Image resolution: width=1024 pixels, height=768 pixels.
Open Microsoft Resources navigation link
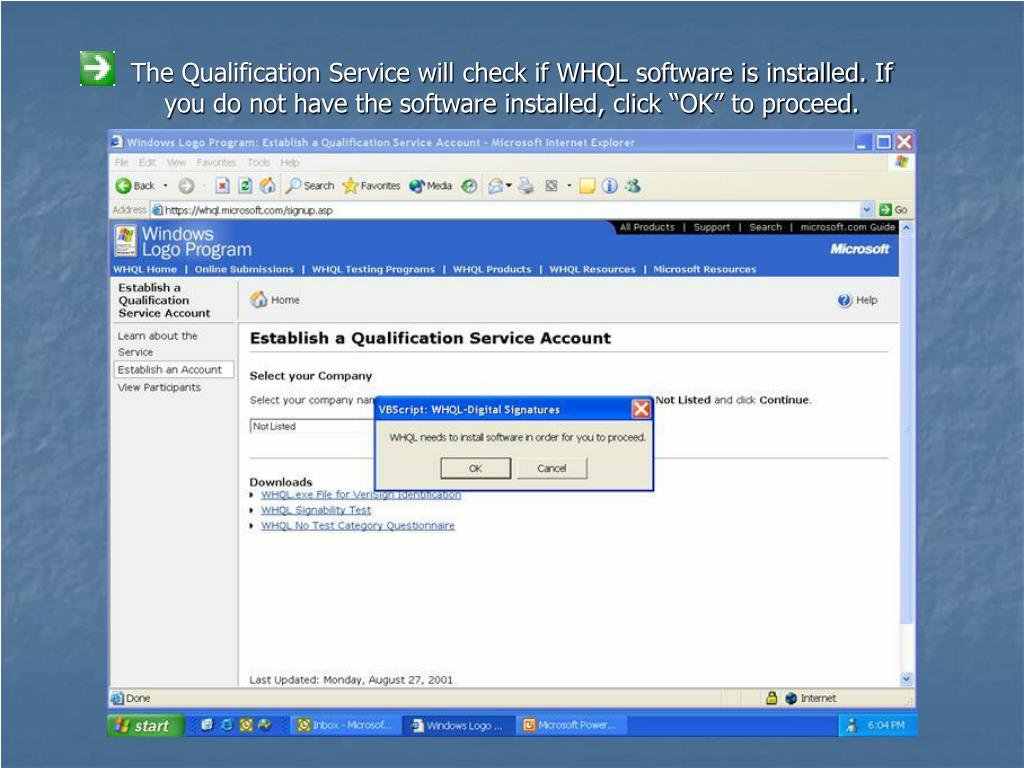[705, 269]
